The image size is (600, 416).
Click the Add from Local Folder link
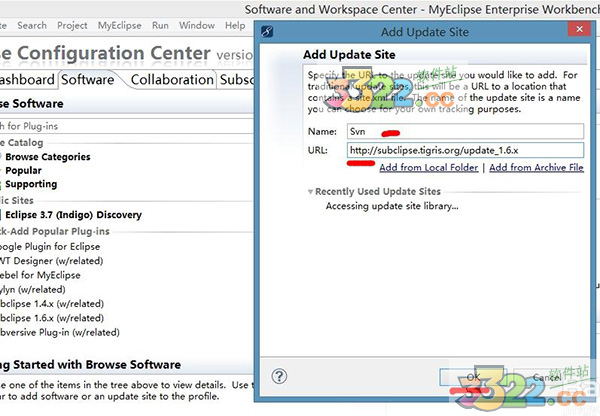coord(429,168)
